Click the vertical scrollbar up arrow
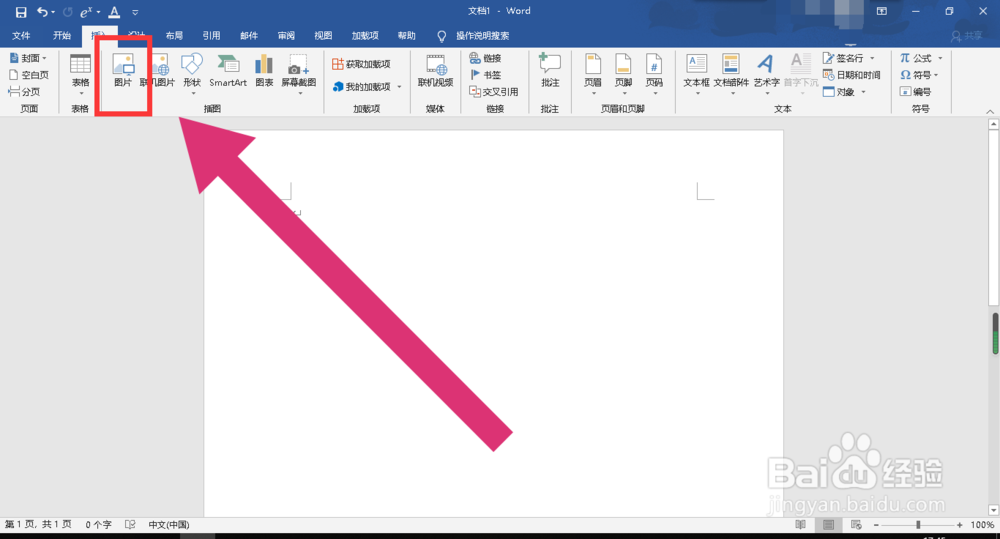Viewport: 1000px width, 539px height. (x=993, y=124)
